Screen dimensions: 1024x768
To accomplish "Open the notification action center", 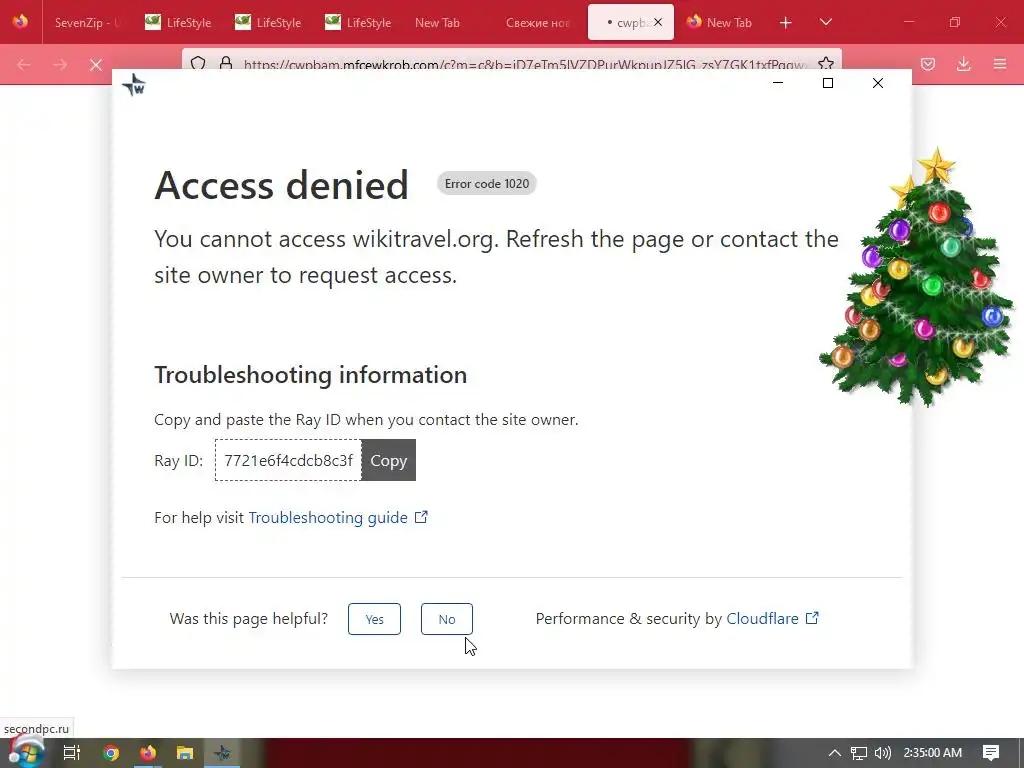I will coord(991,753).
